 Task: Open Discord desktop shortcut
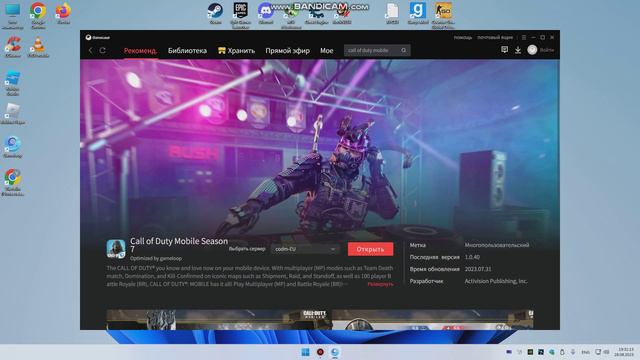point(266,13)
